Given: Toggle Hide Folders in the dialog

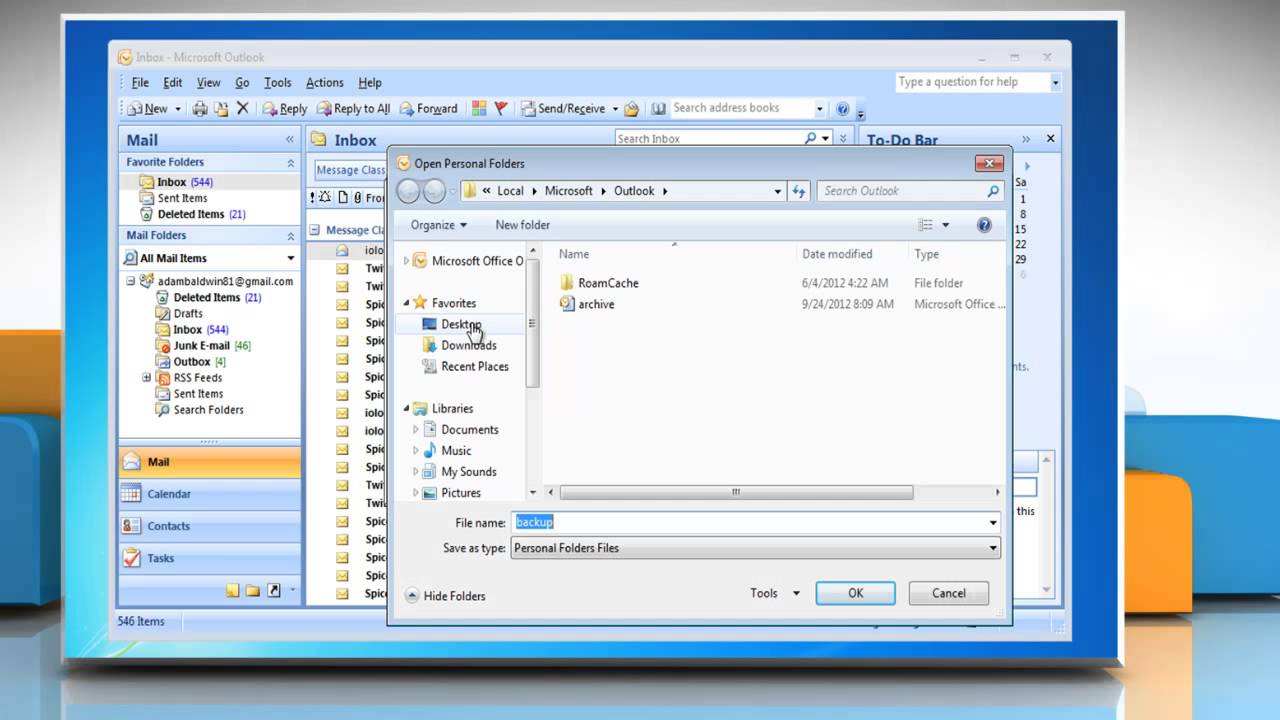Looking at the screenshot, I should coord(445,596).
